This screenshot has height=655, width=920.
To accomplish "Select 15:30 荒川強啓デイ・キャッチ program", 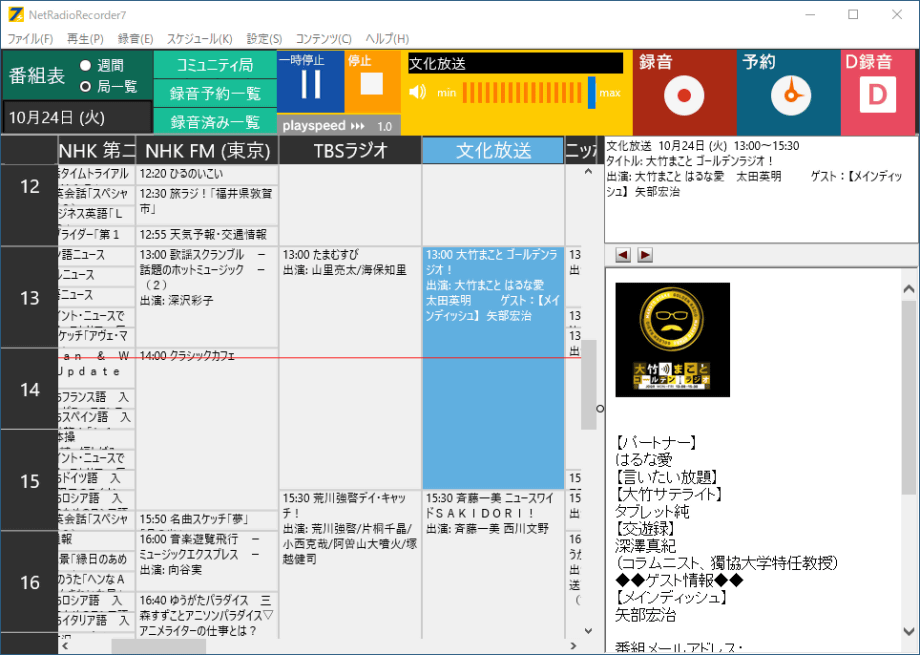I will [x=350, y=565].
